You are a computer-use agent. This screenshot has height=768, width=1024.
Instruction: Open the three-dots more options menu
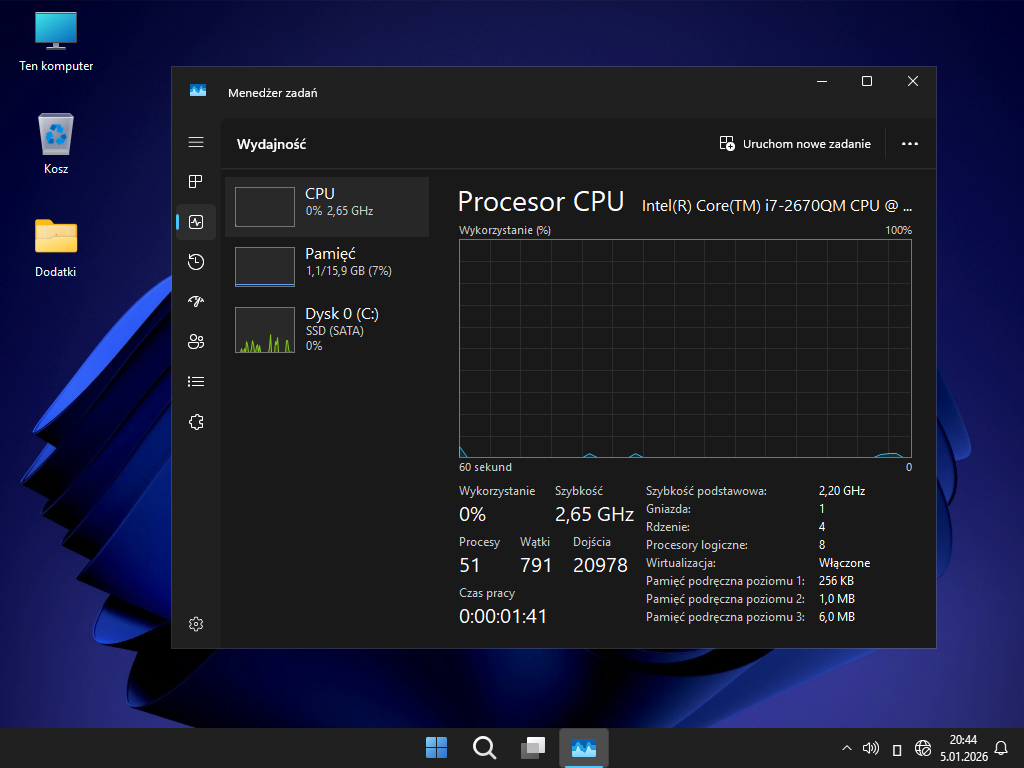click(909, 144)
